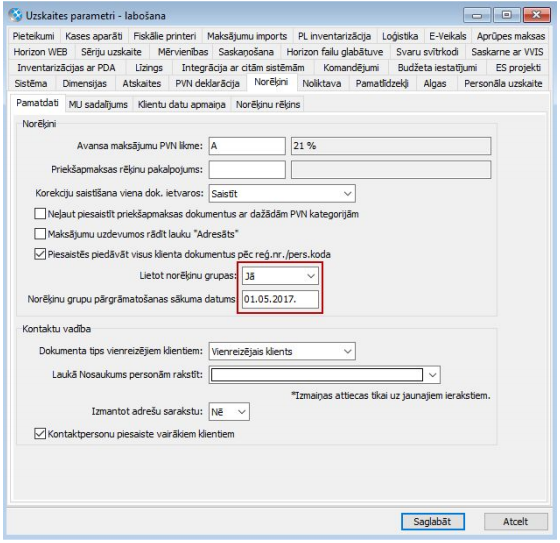This screenshot has width=560, height=543.
Task: Select the Horizon WEB tab
Action: click(x=40, y=52)
